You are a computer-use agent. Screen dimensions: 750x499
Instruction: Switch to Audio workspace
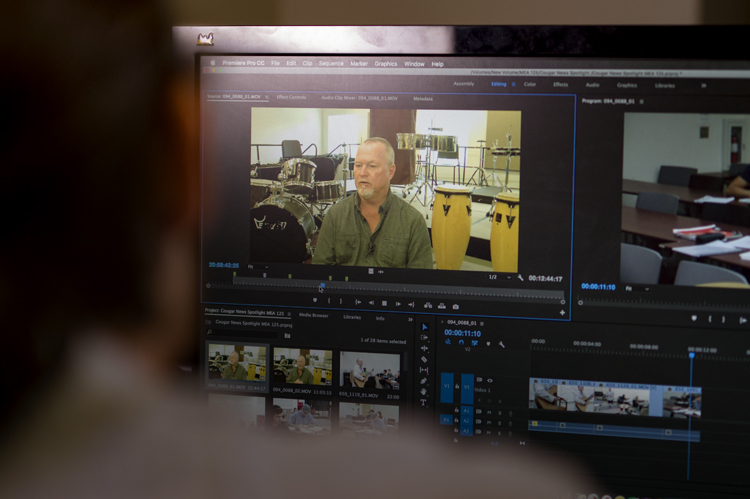[592, 85]
